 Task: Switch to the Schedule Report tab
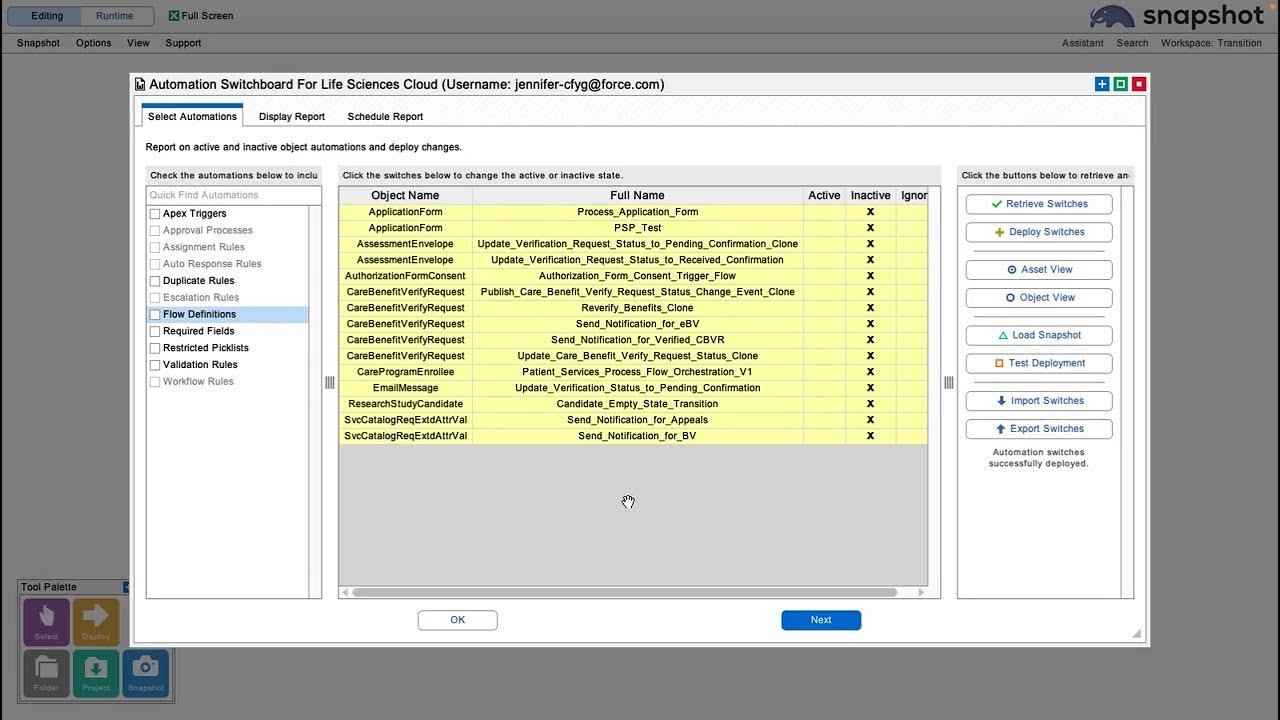385,117
